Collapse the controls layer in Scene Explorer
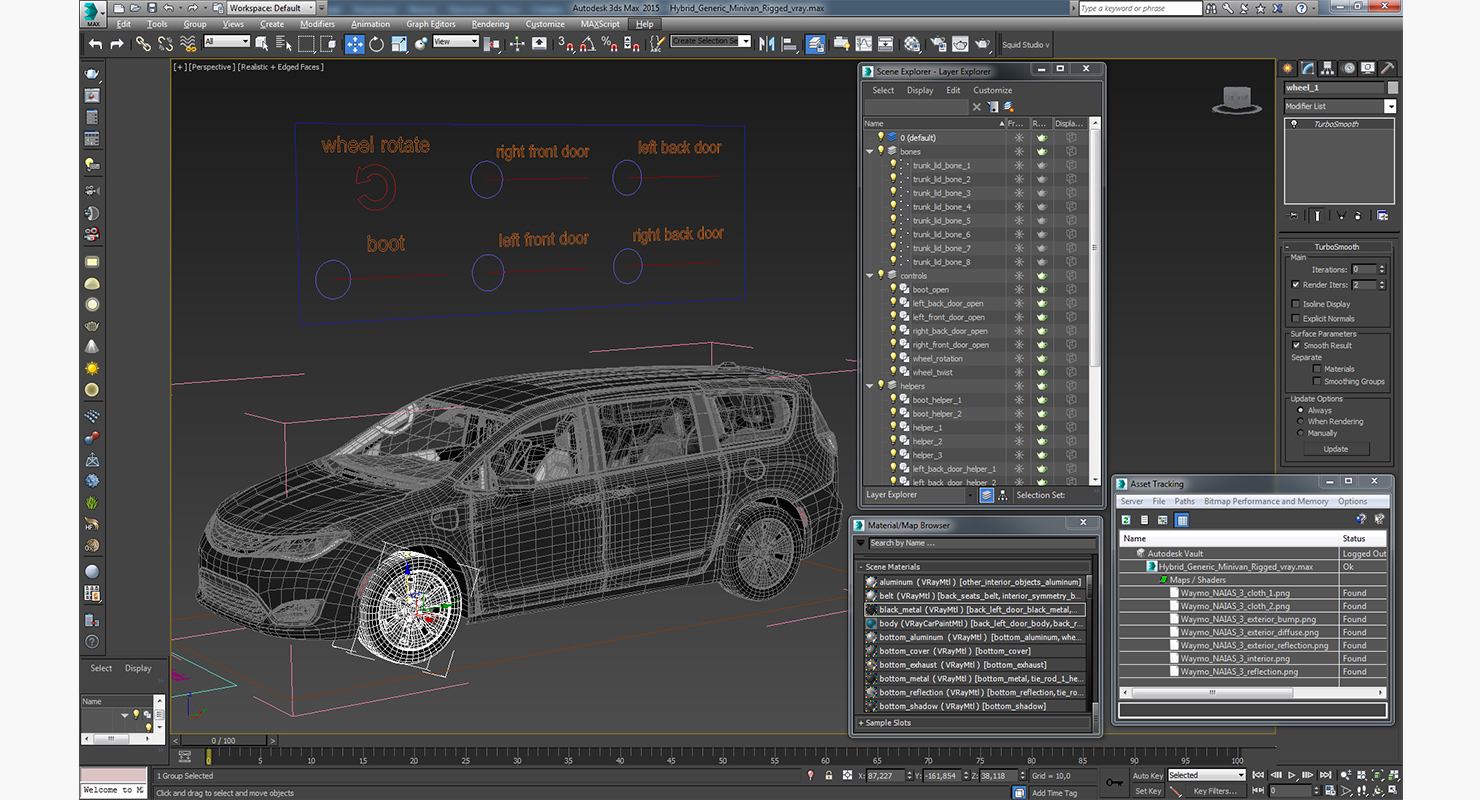The image size is (1480, 800). [x=870, y=276]
